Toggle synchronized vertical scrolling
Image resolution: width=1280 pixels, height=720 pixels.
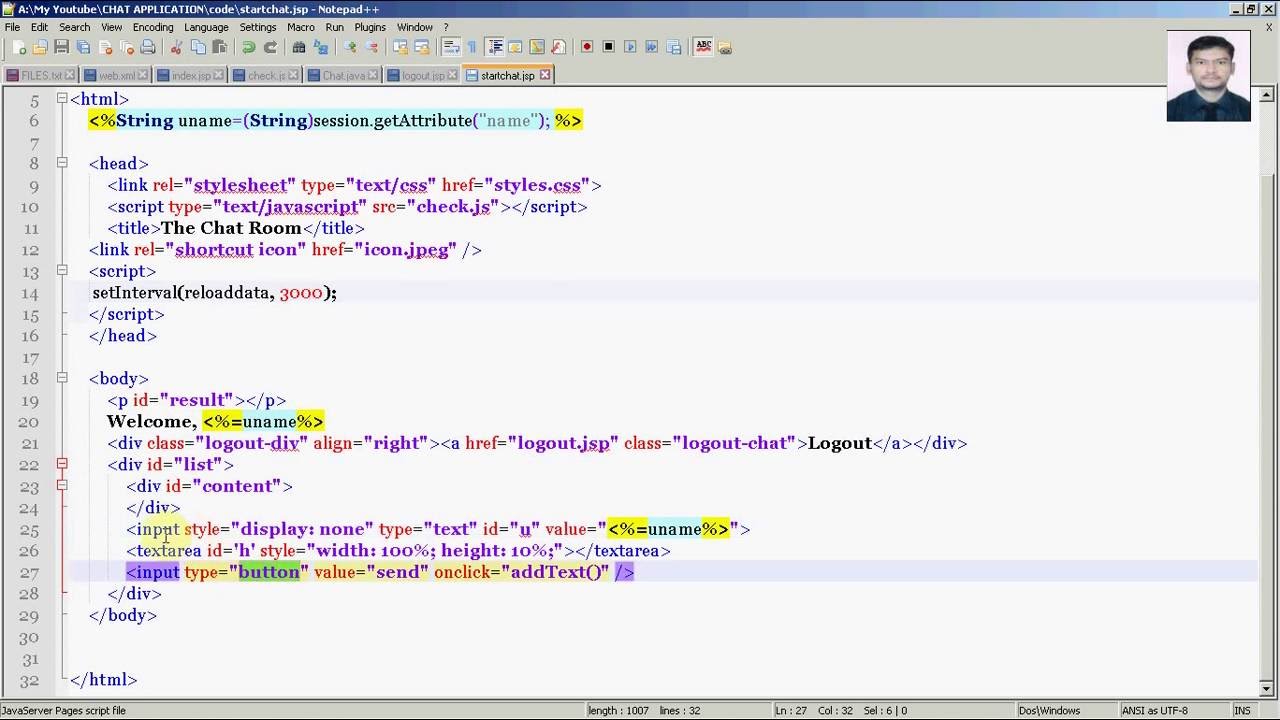(400, 47)
